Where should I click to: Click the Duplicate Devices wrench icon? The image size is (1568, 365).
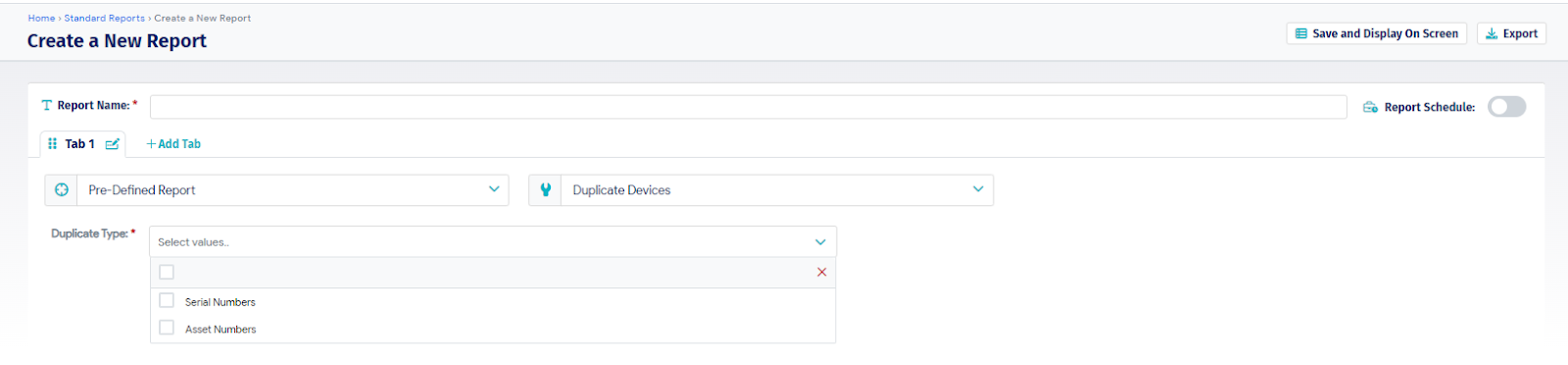pos(546,190)
